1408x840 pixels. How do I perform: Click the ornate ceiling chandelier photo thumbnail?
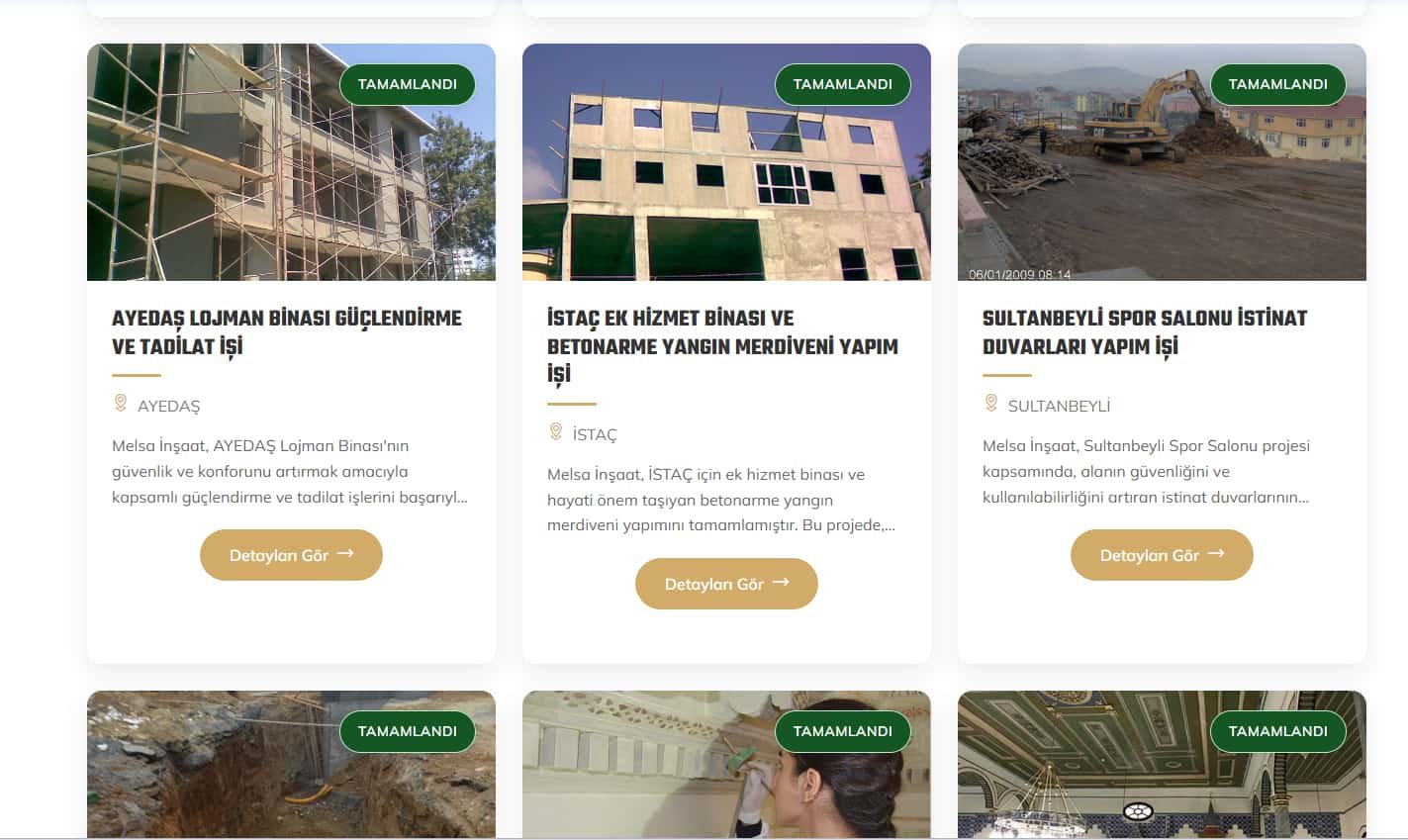(x=1162, y=764)
